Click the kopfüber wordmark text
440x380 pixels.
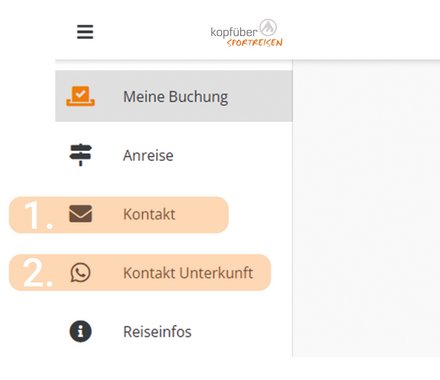(x=234, y=32)
